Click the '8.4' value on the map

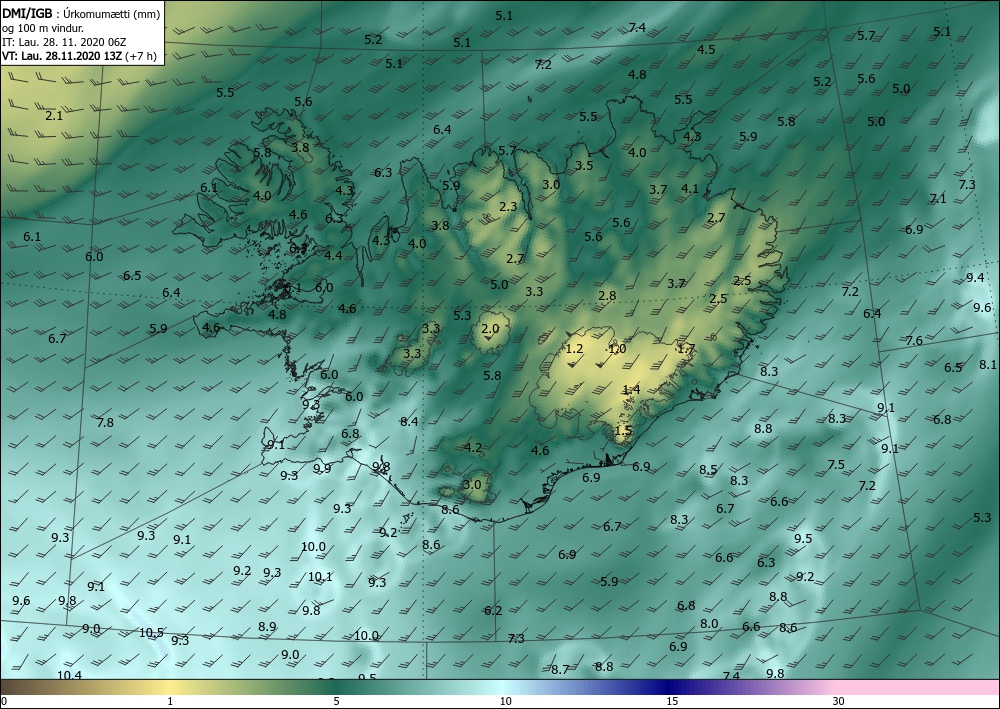point(409,421)
